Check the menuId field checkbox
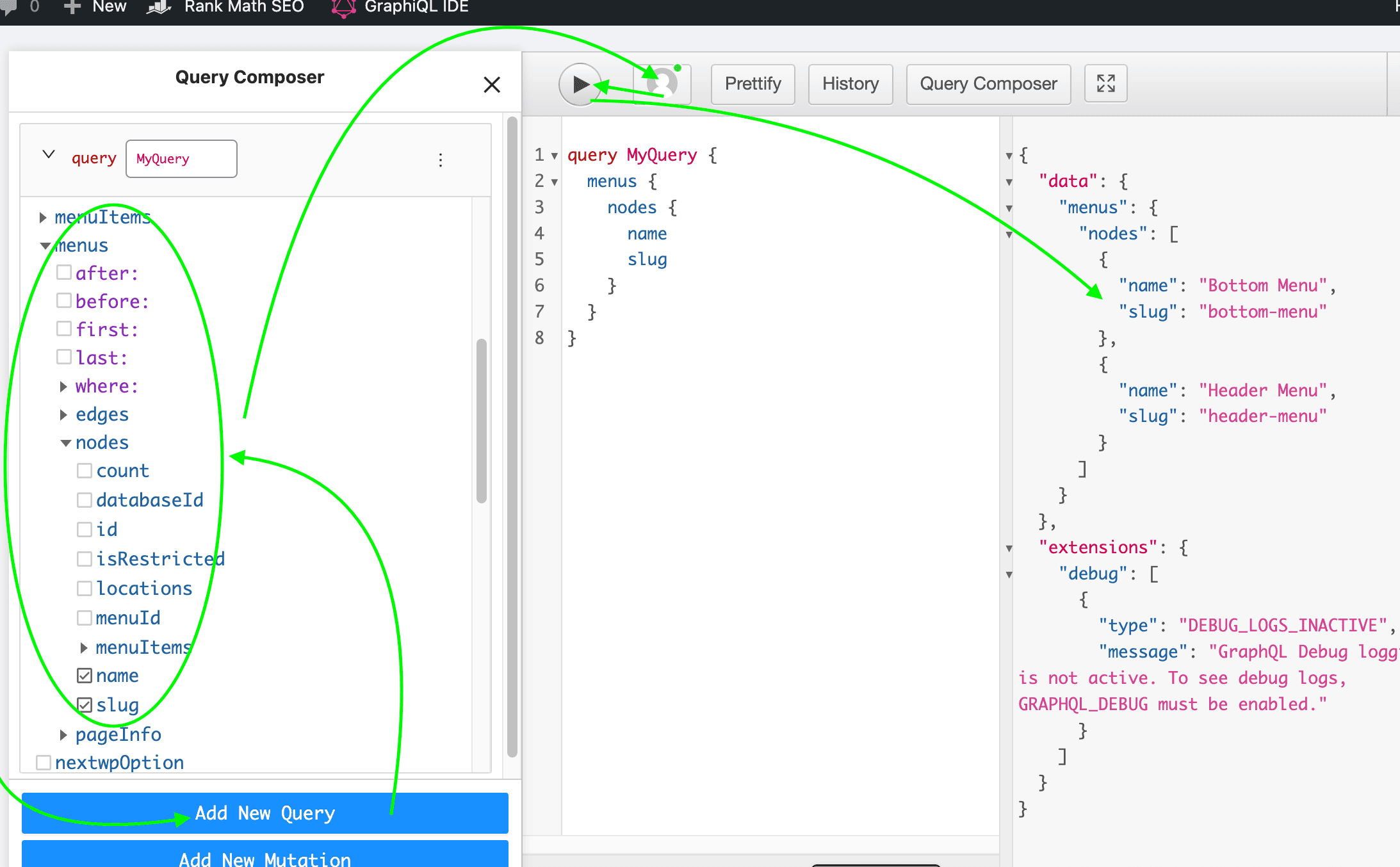Viewport: 1400px width, 867px height. point(85,618)
